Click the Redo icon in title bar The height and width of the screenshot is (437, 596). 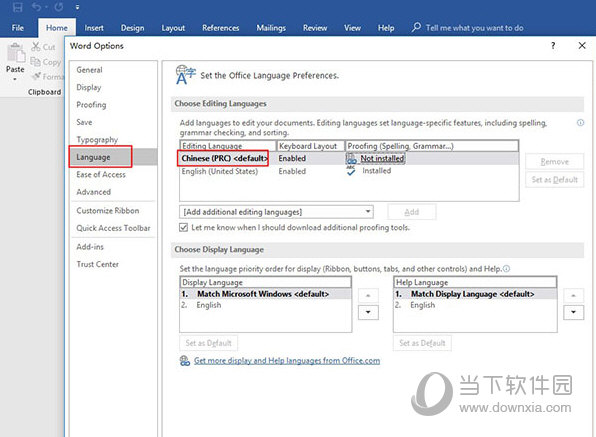pos(59,7)
